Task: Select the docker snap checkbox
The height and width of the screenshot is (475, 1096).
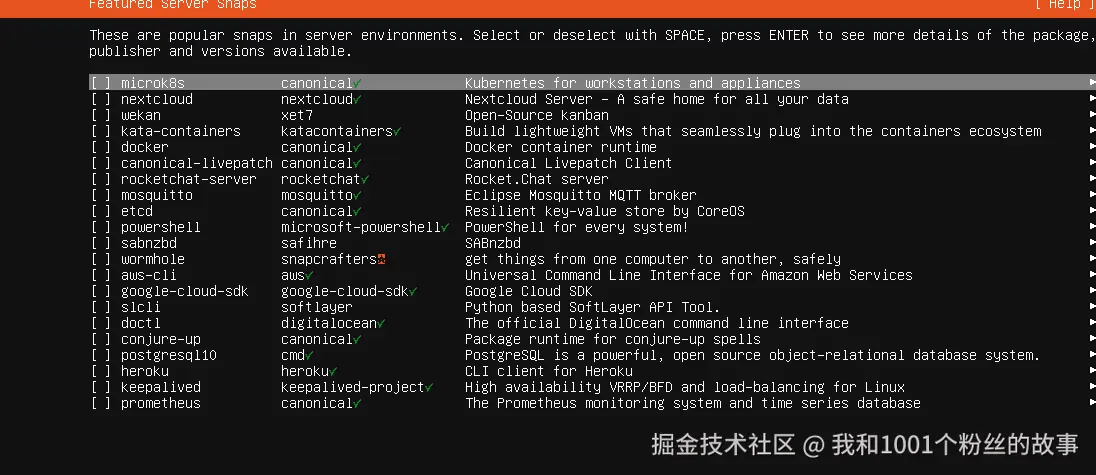Action: (100, 147)
